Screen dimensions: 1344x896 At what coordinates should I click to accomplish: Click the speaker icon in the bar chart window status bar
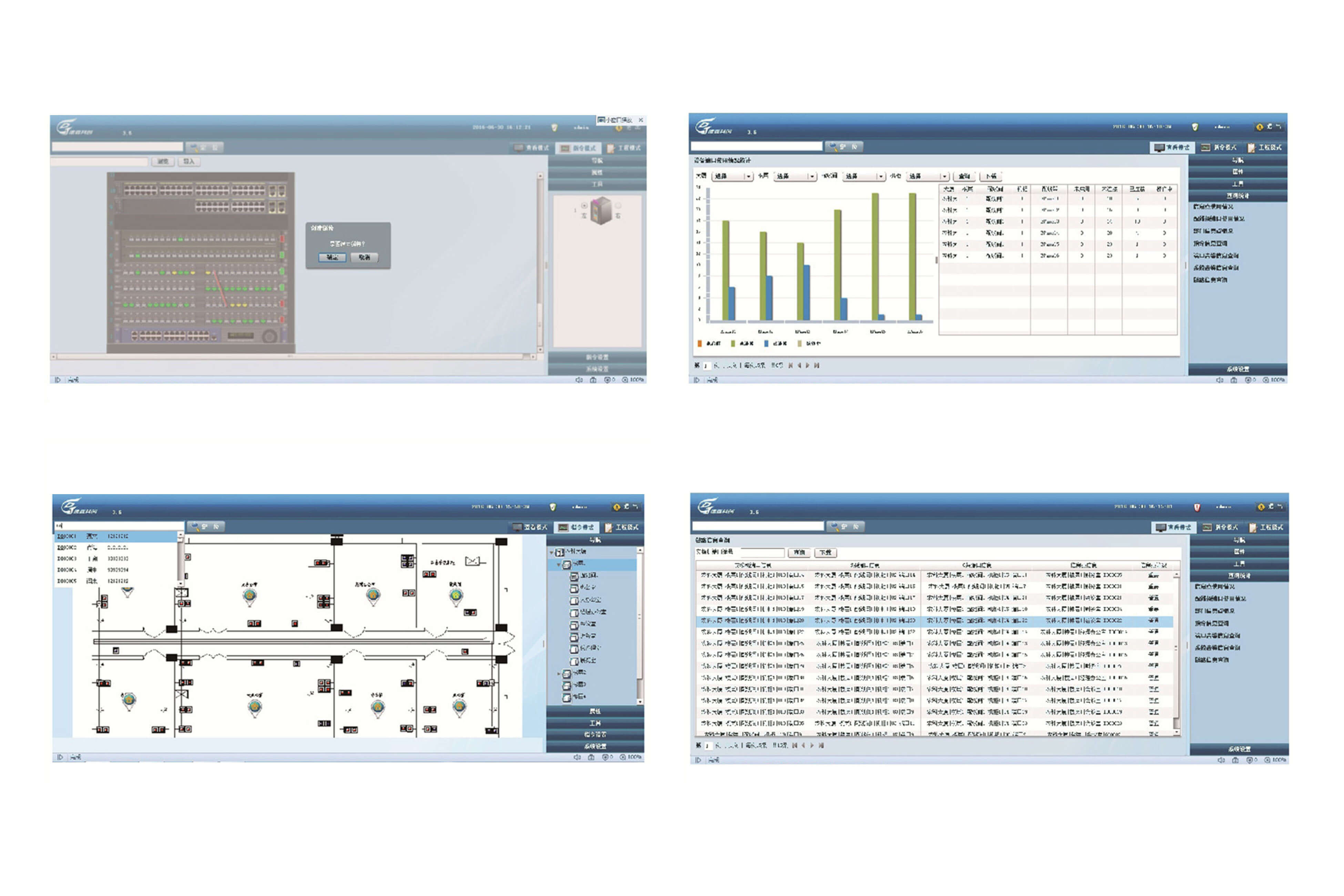1220,380
